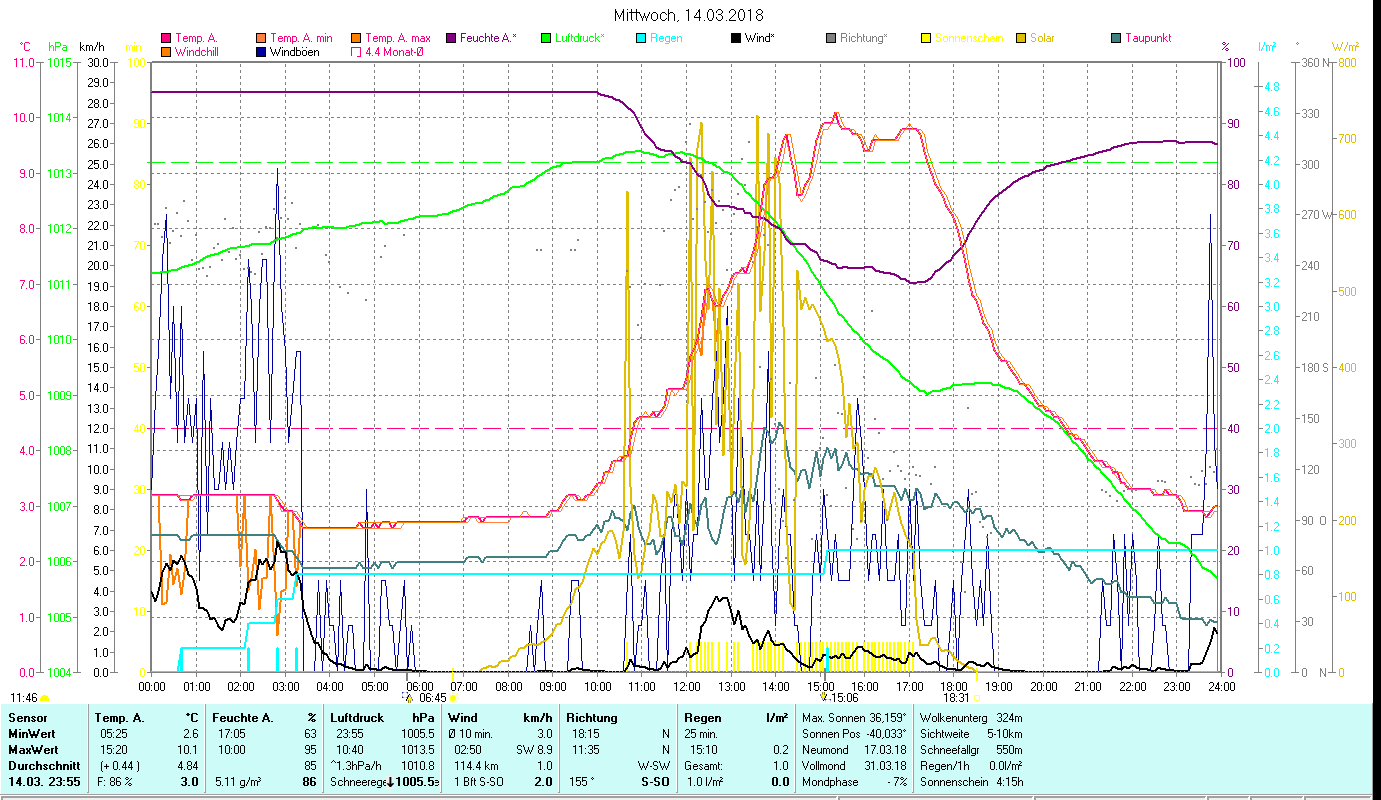Click the Feuchte A. table header

pos(242,718)
